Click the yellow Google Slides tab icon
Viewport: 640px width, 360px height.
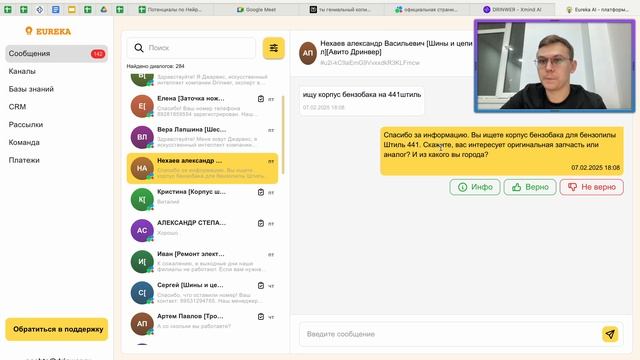pyautogui.click(x=72, y=9)
